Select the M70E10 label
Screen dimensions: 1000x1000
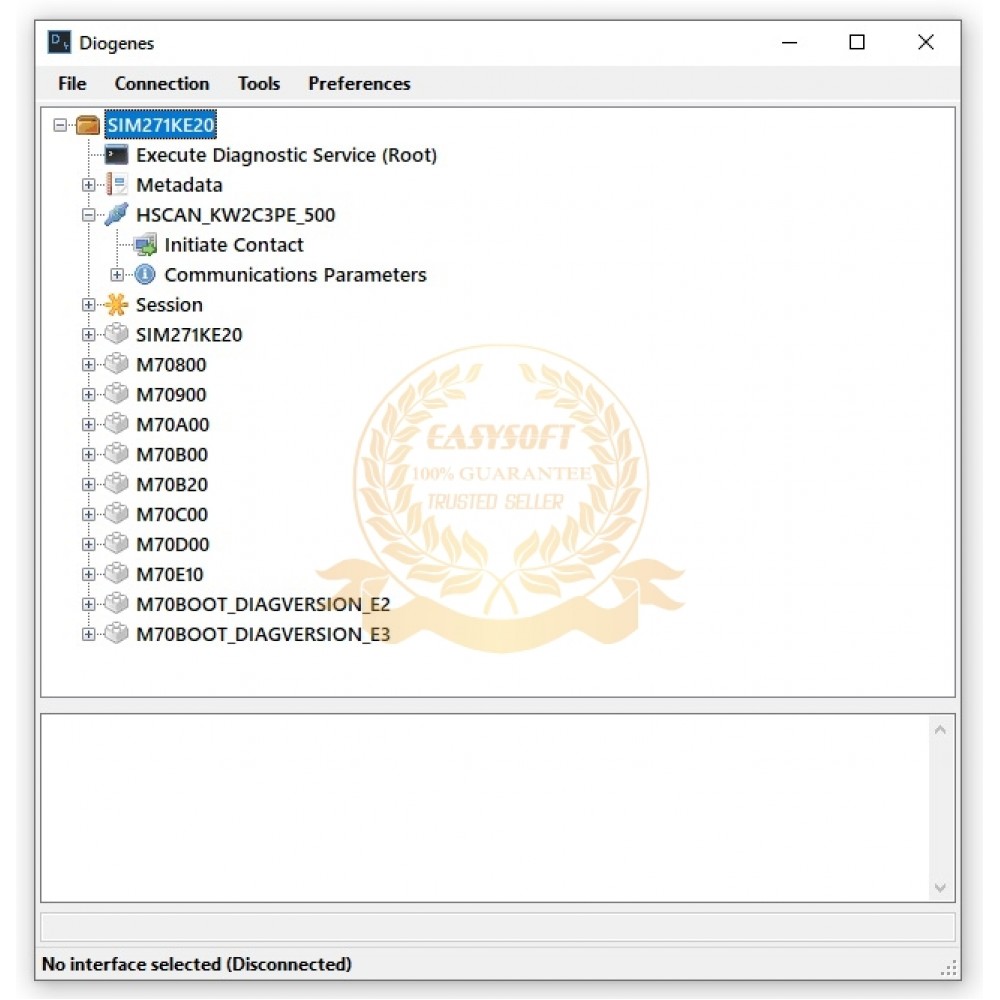[170, 575]
